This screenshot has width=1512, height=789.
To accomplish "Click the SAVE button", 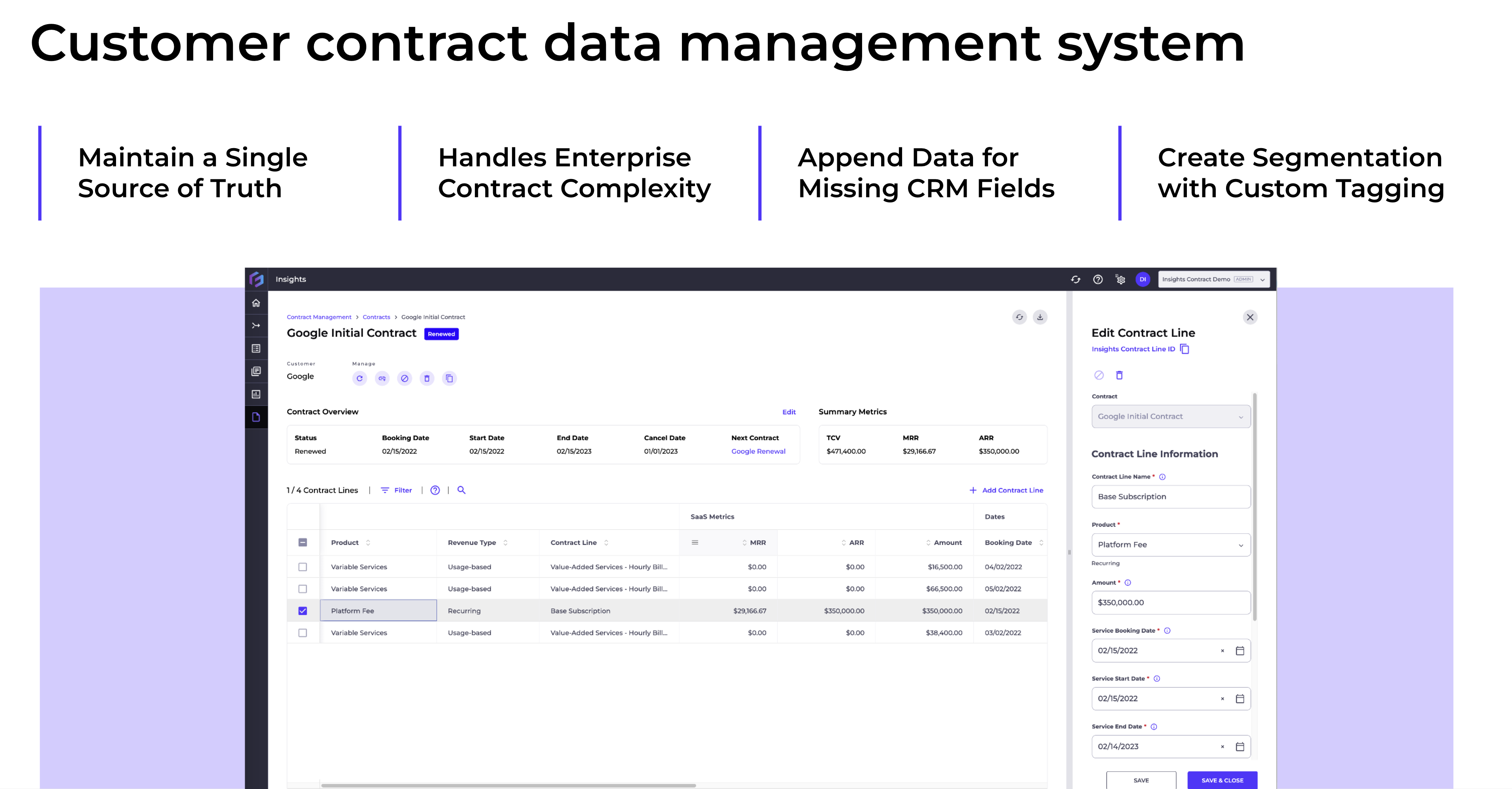I will [1141, 779].
